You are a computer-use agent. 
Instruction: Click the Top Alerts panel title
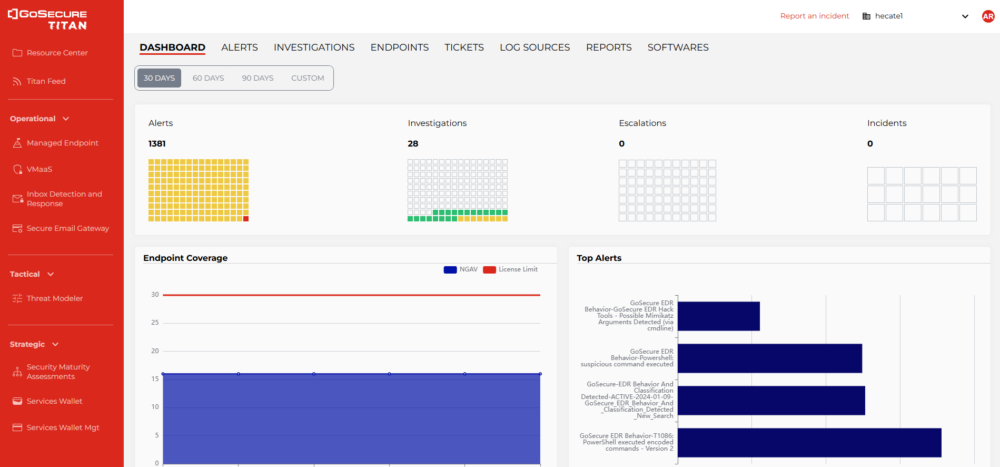click(599, 258)
